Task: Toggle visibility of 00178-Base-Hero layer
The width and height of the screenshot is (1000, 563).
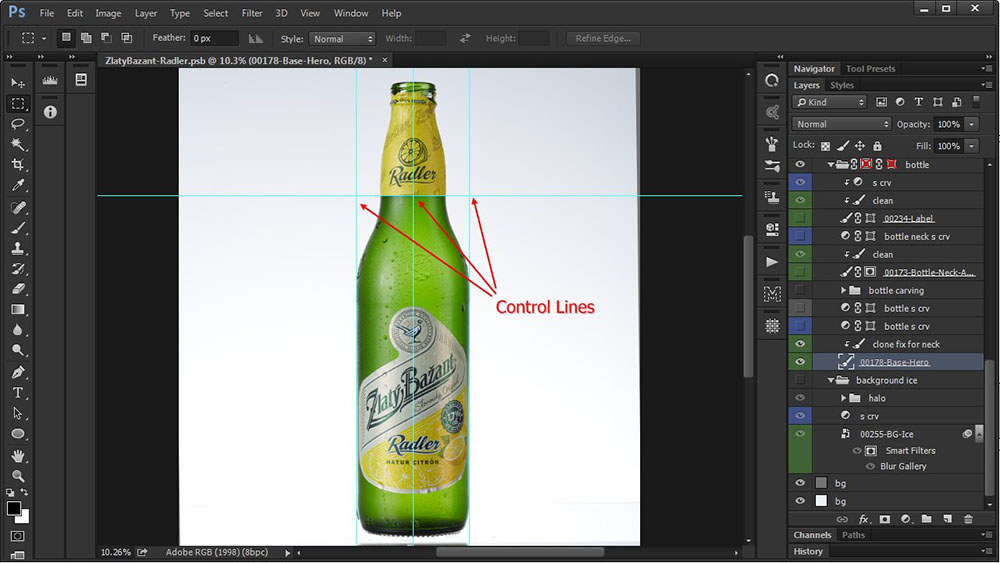Action: 800,362
